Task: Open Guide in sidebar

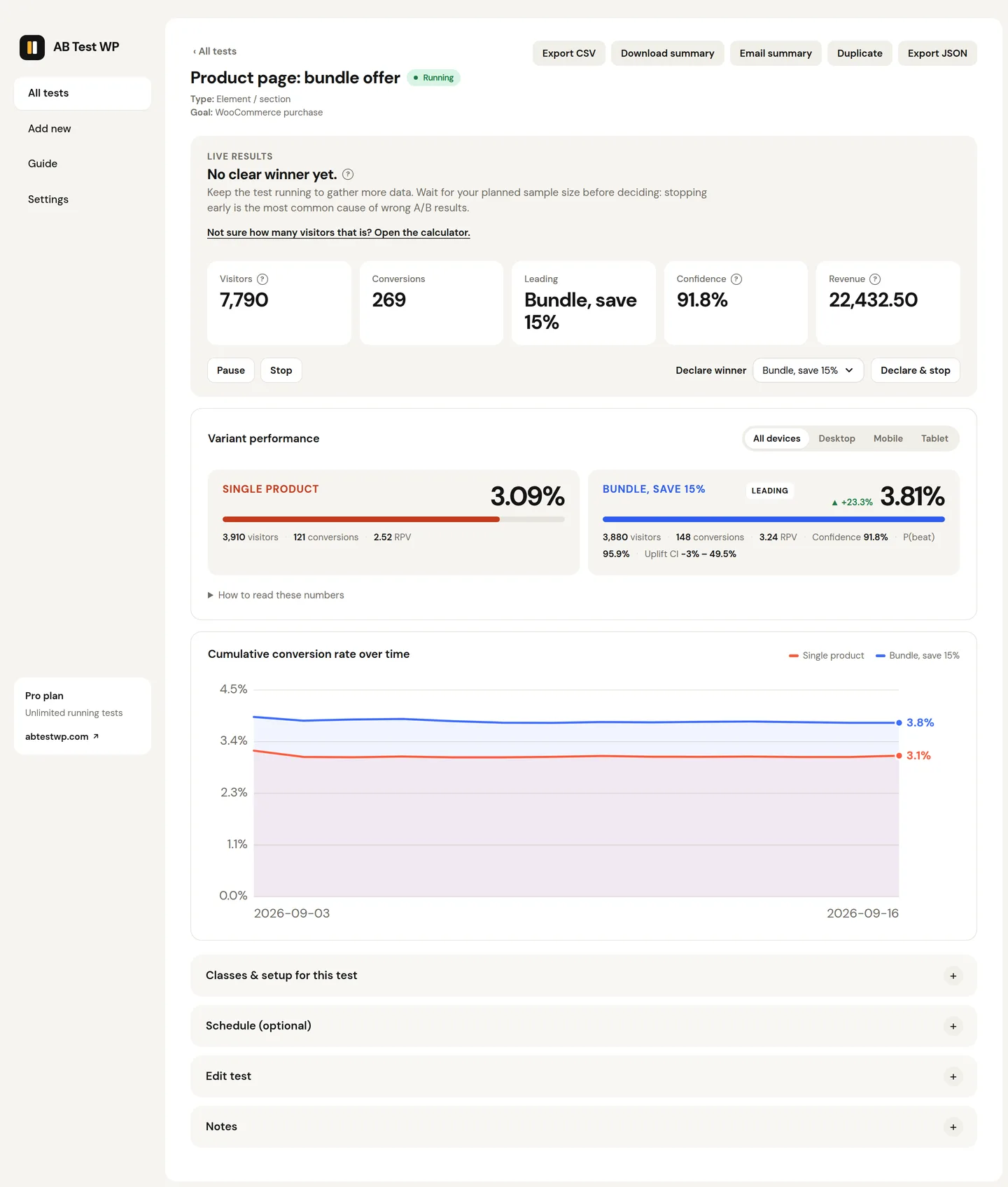Action: tap(83, 164)
